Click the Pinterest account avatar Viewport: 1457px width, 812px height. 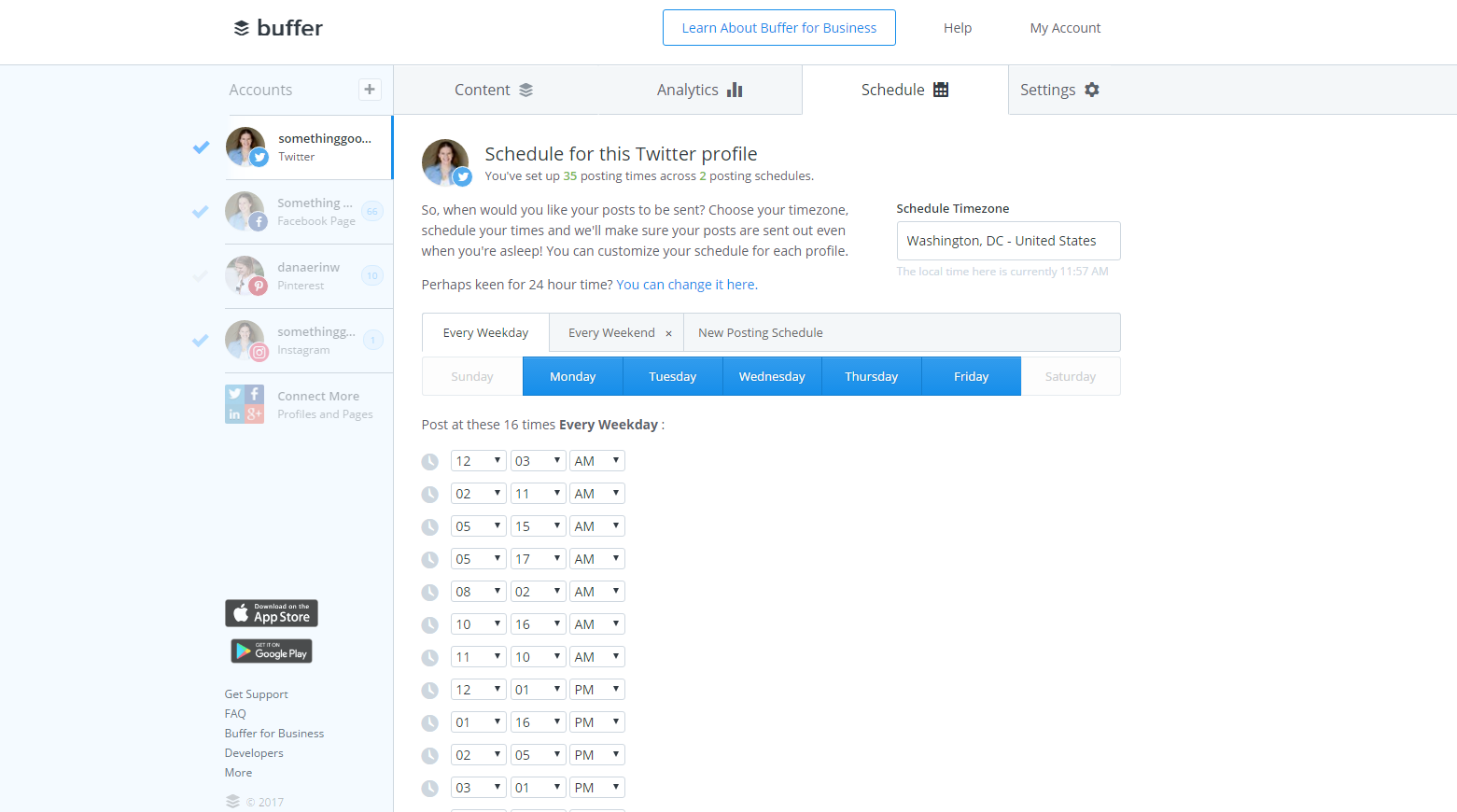pos(245,275)
